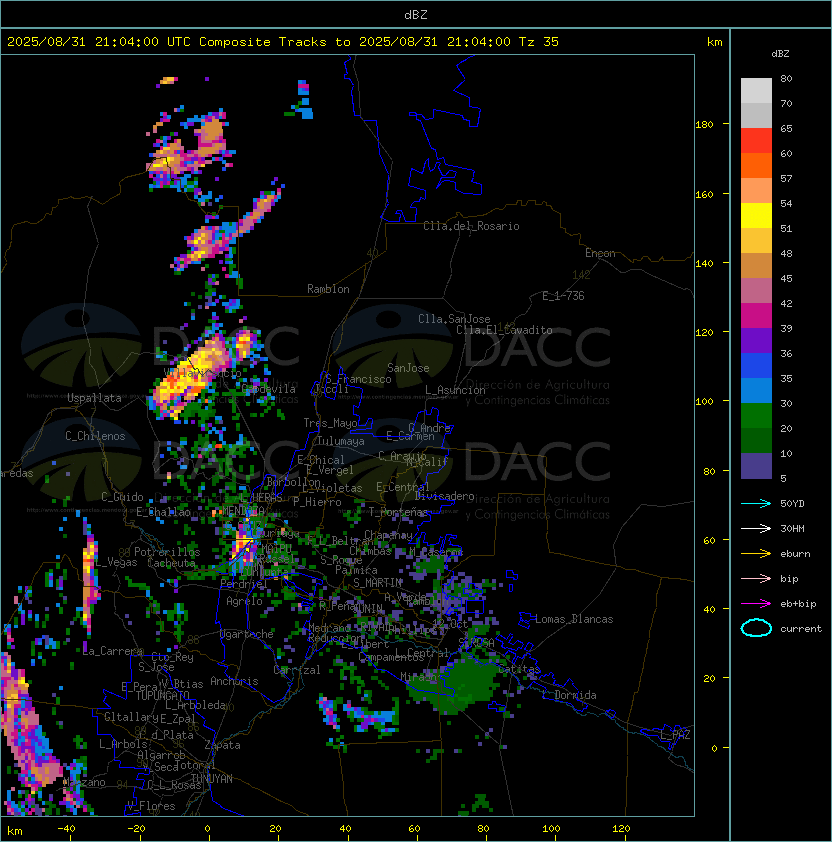Click the 60 km horizontal axis tick
832x842 pixels.
pyautogui.click(x=414, y=829)
